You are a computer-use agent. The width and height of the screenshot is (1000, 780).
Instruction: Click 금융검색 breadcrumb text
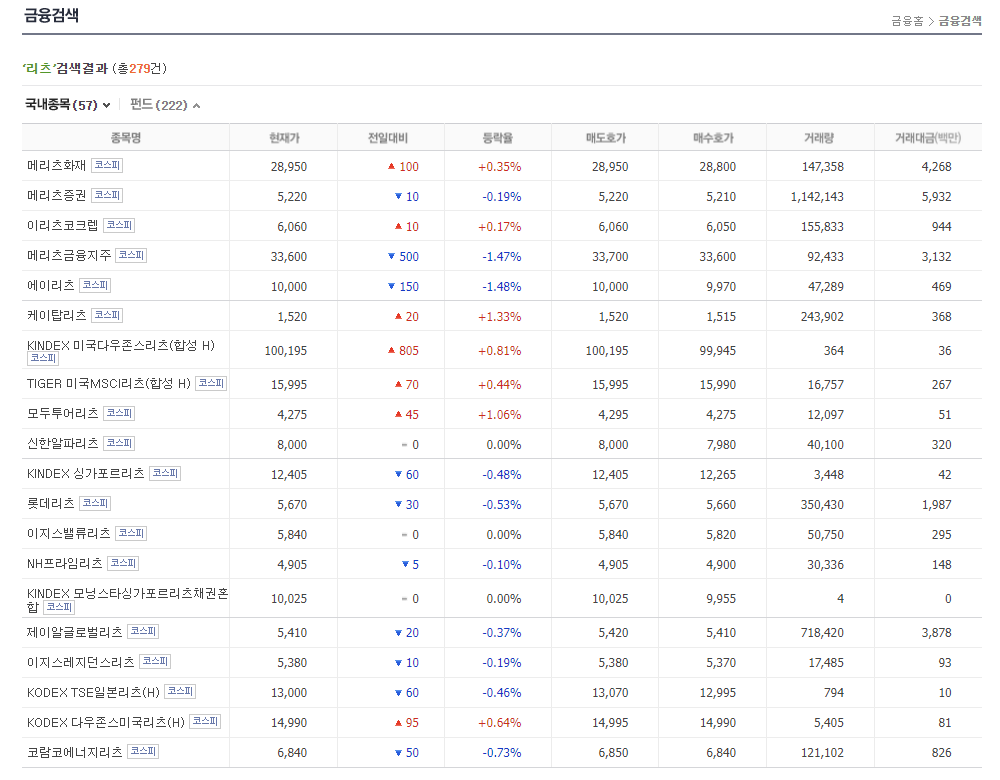[959, 21]
